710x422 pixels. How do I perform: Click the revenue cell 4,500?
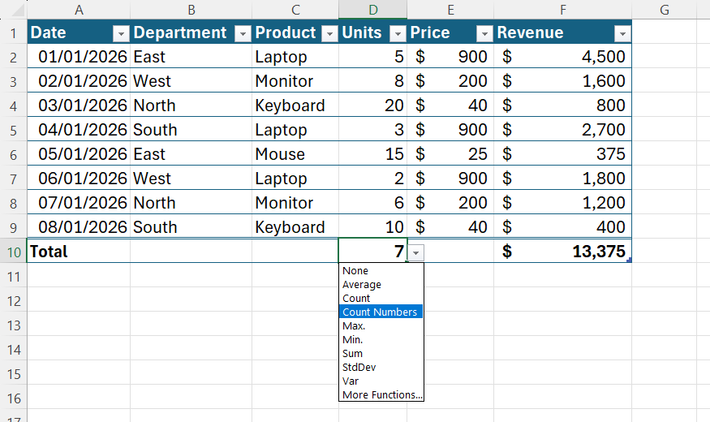[562, 57]
